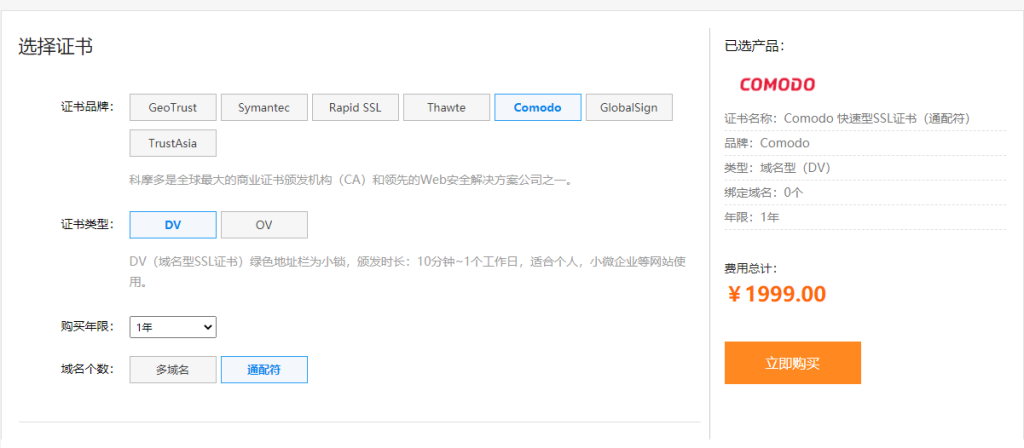Screen dimensions: 1024x448
Task: Pick the Thawte brand button
Action: tap(446, 108)
